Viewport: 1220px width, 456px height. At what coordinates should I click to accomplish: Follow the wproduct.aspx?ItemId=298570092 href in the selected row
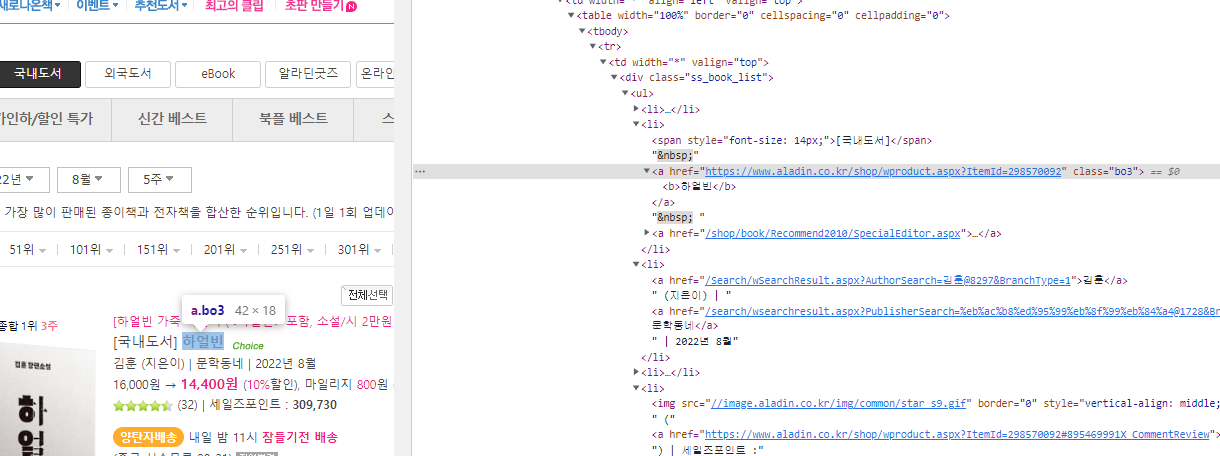tap(883, 172)
